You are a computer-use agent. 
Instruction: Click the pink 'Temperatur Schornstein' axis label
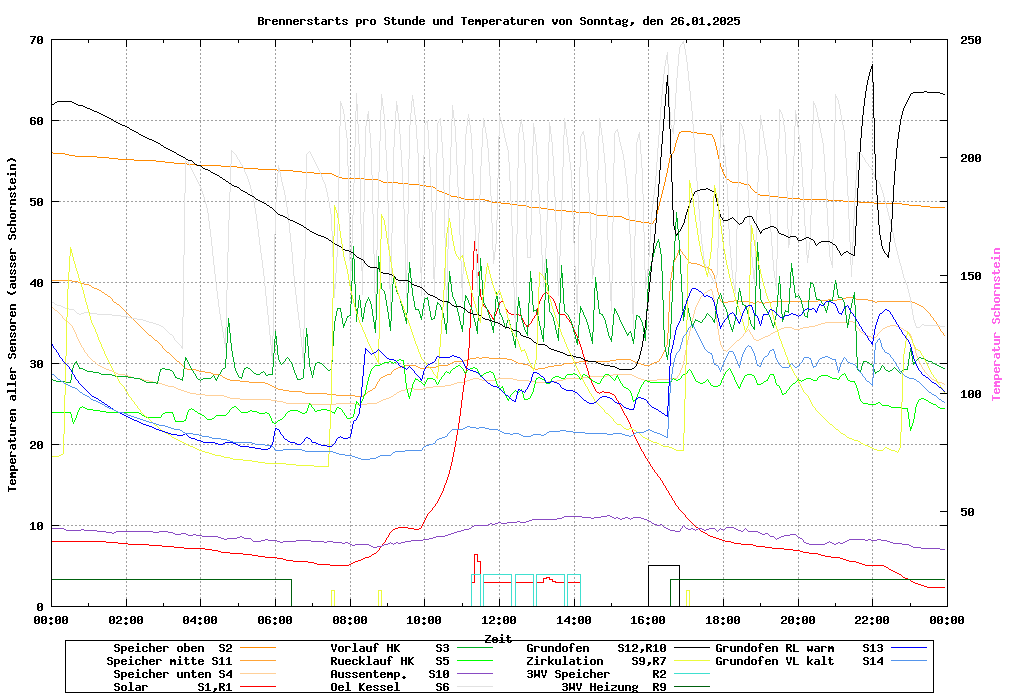pyautogui.click(x=995, y=324)
